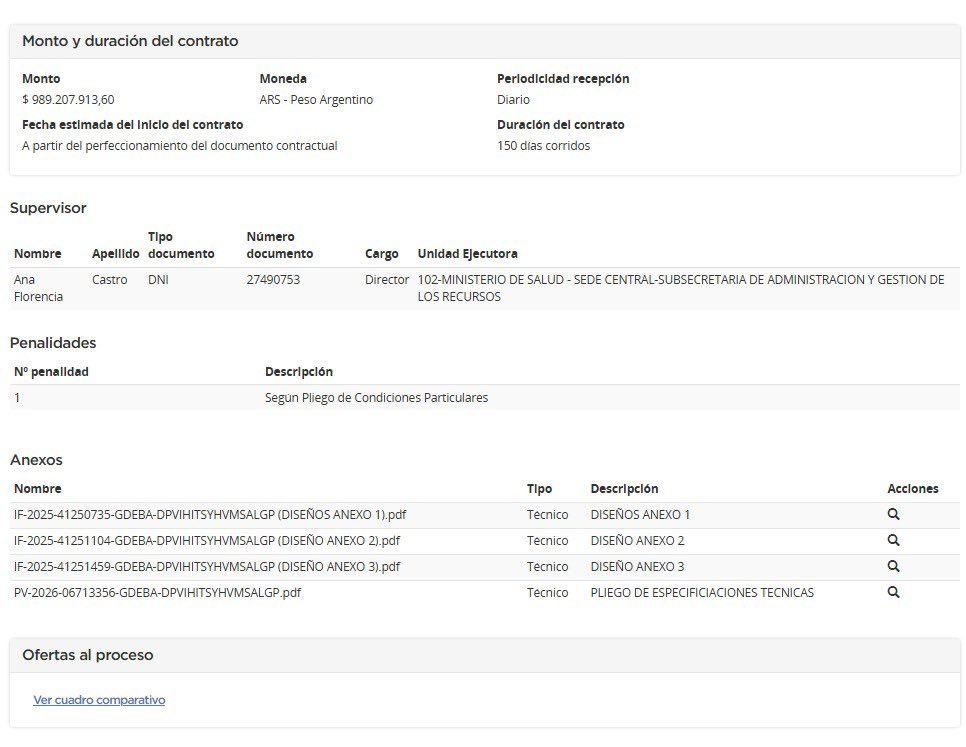
Task: Click supervisor document number 27490753
Action: coord(273,280)
